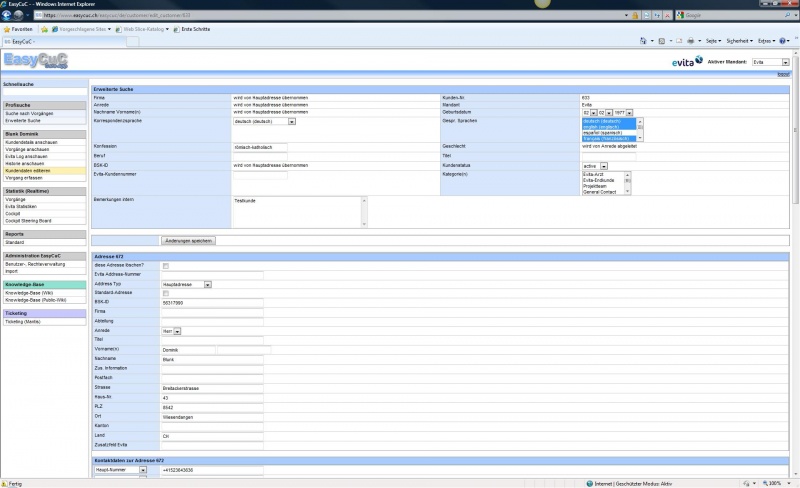Viewport: 800px width, 488px height.
Task: Click the EasyCuC logo
Action: tap(35, 60)
